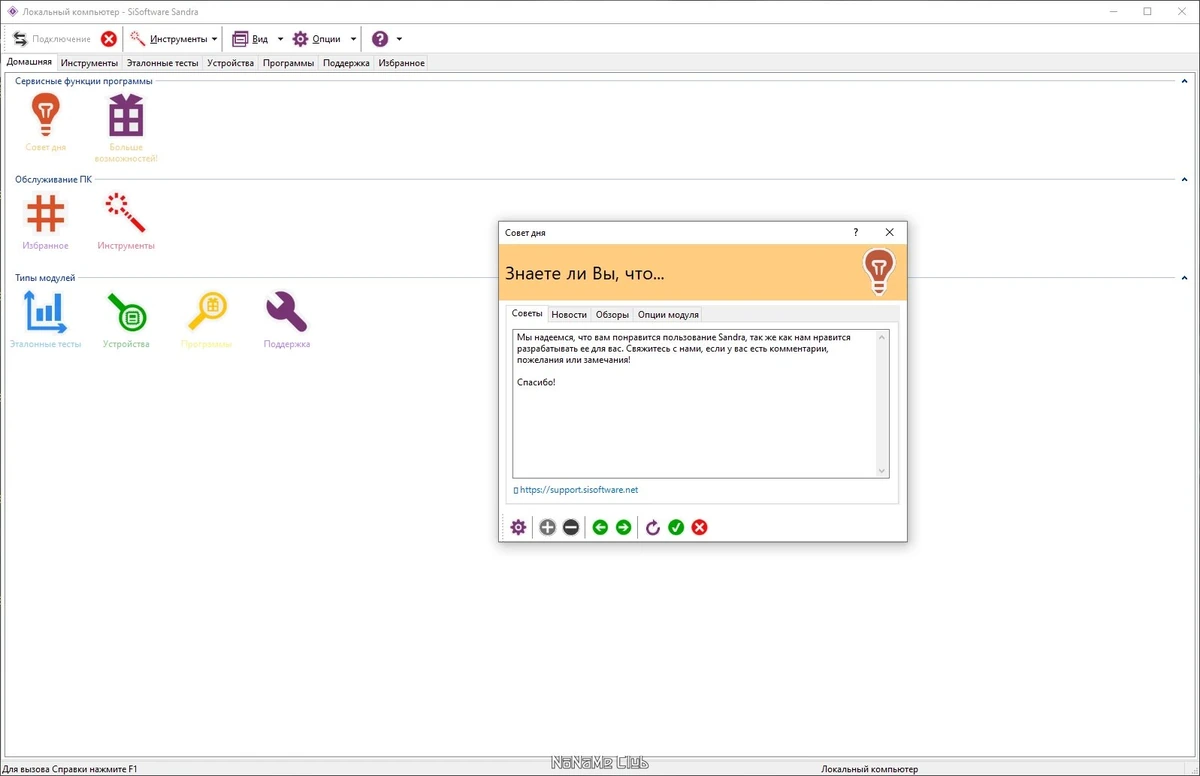Click the Типы модулей heading
This screenshot has height=776, width=1200.
coord(45,277)
